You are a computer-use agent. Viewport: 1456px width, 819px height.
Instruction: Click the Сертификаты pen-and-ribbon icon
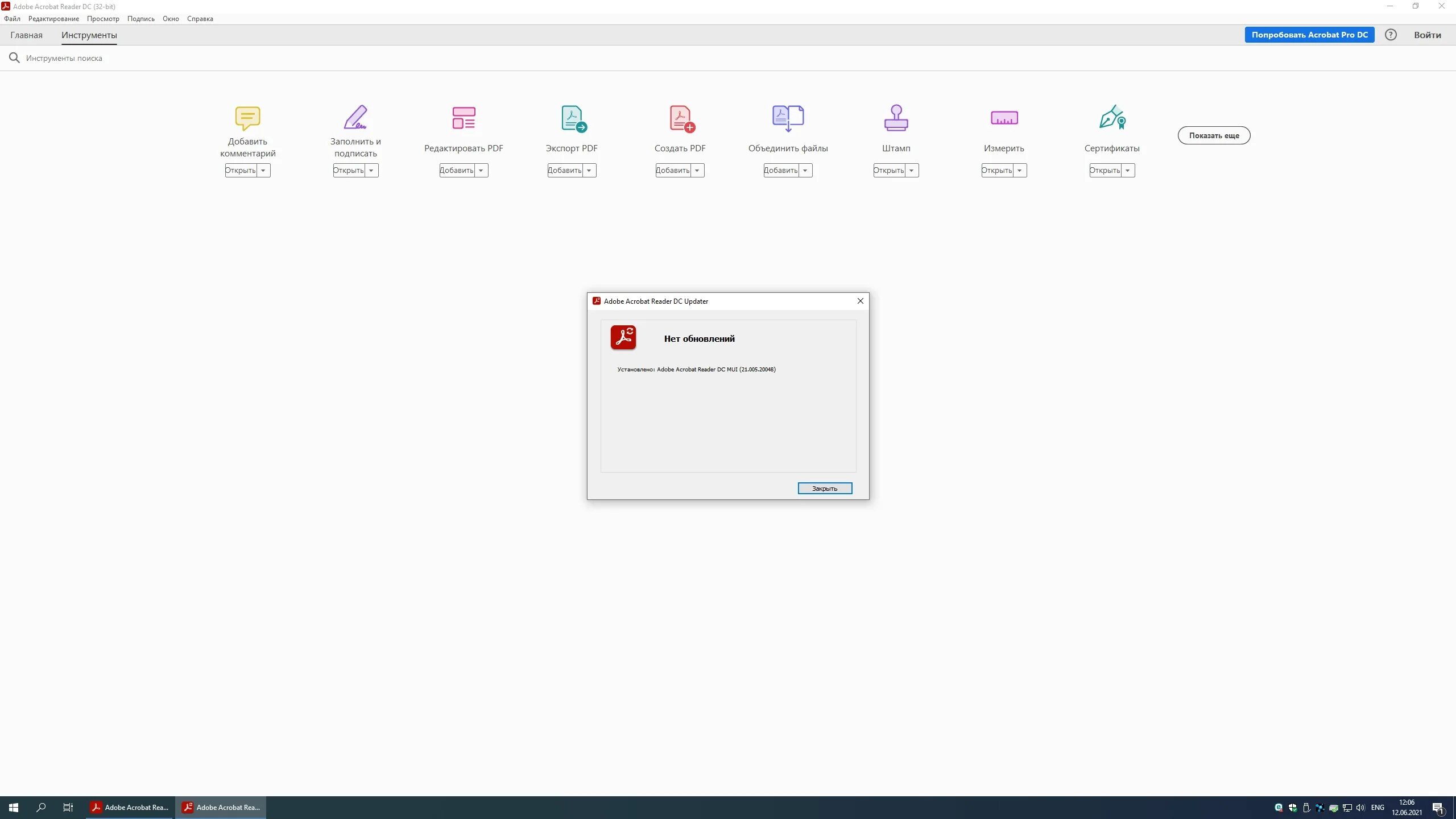pyautogui.click(x=1112, y=117)
